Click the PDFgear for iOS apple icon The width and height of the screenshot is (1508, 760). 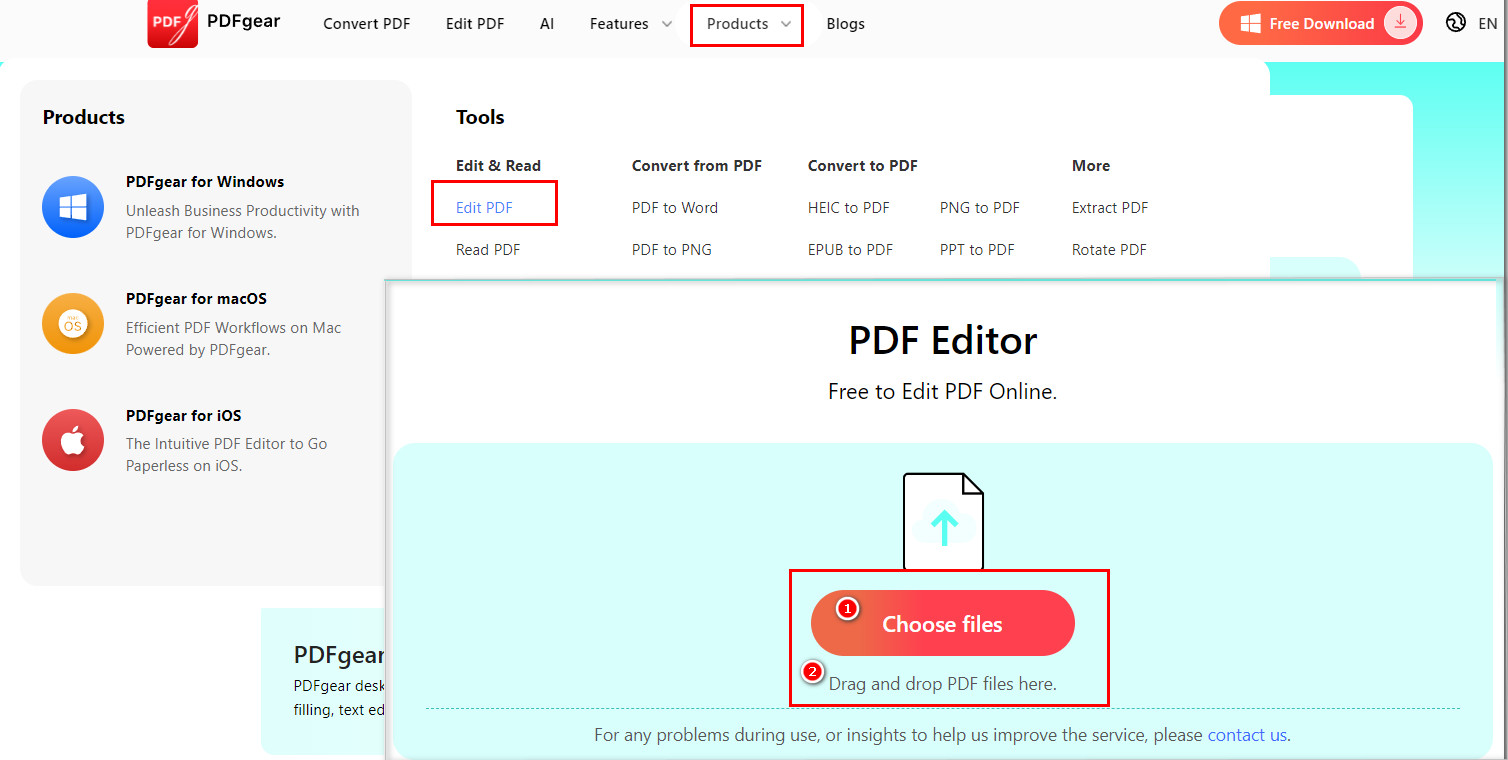pos(73,440)
